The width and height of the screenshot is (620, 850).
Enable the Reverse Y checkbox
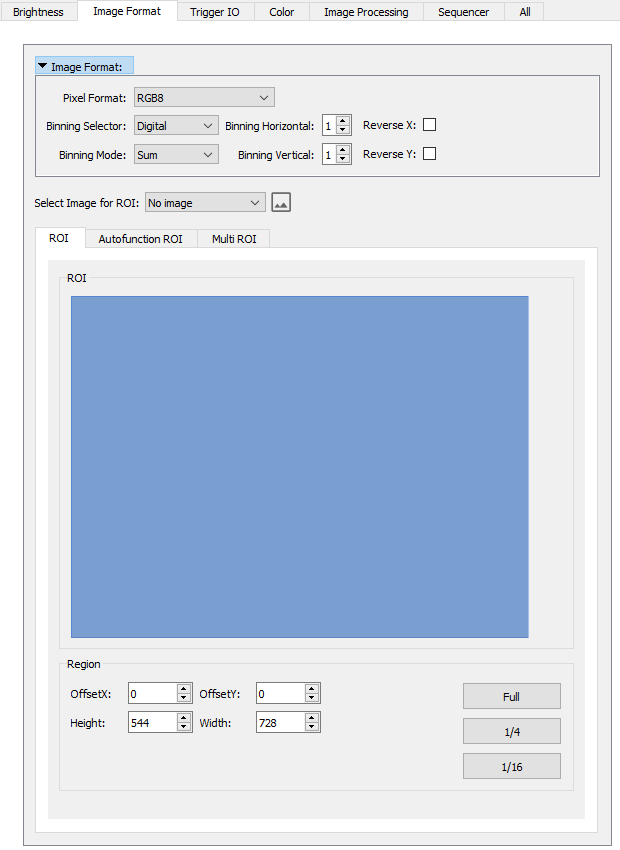(x=430, y=154)
